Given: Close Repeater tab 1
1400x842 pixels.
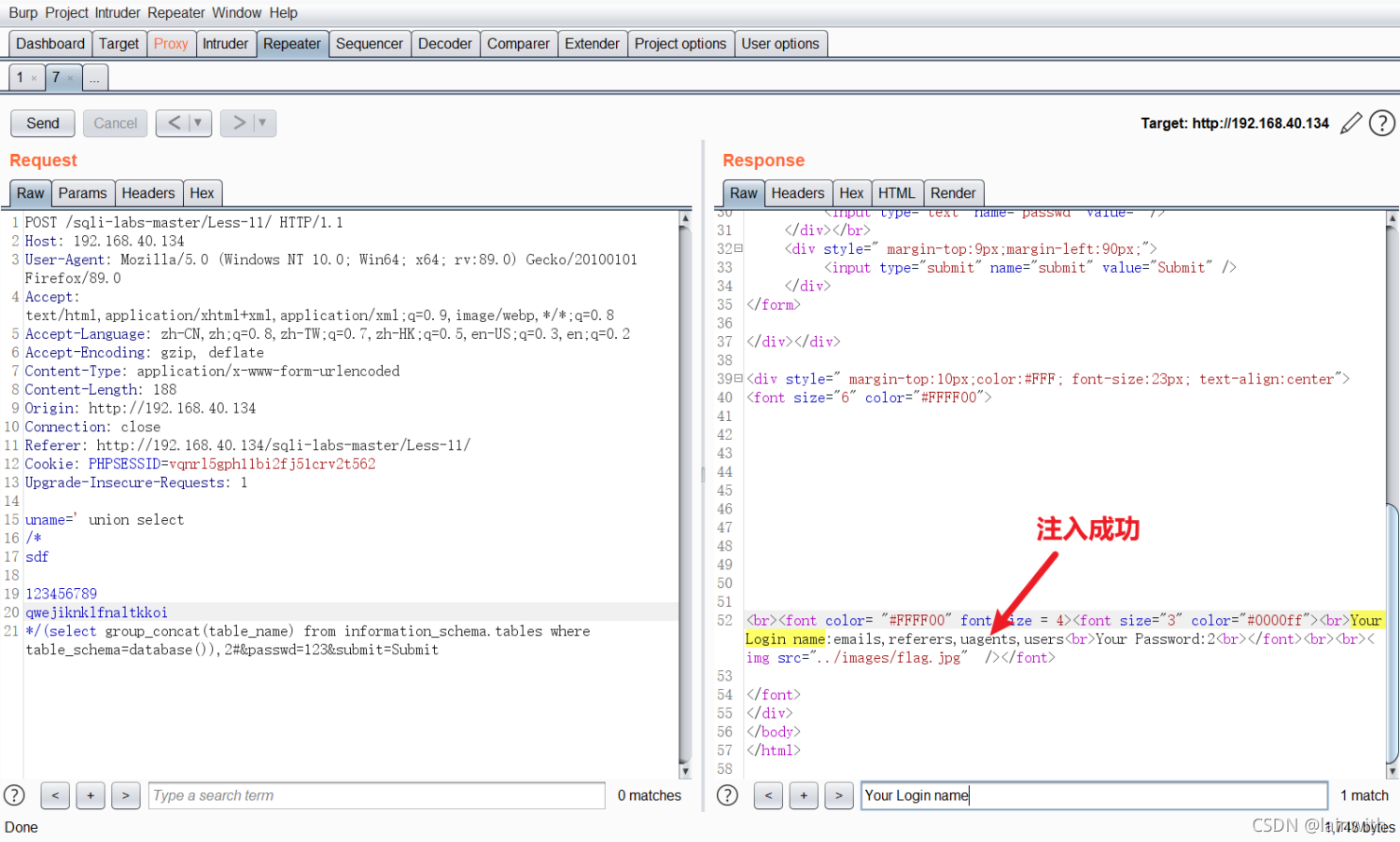Looking at the screenshot, I should coord(35,78).
